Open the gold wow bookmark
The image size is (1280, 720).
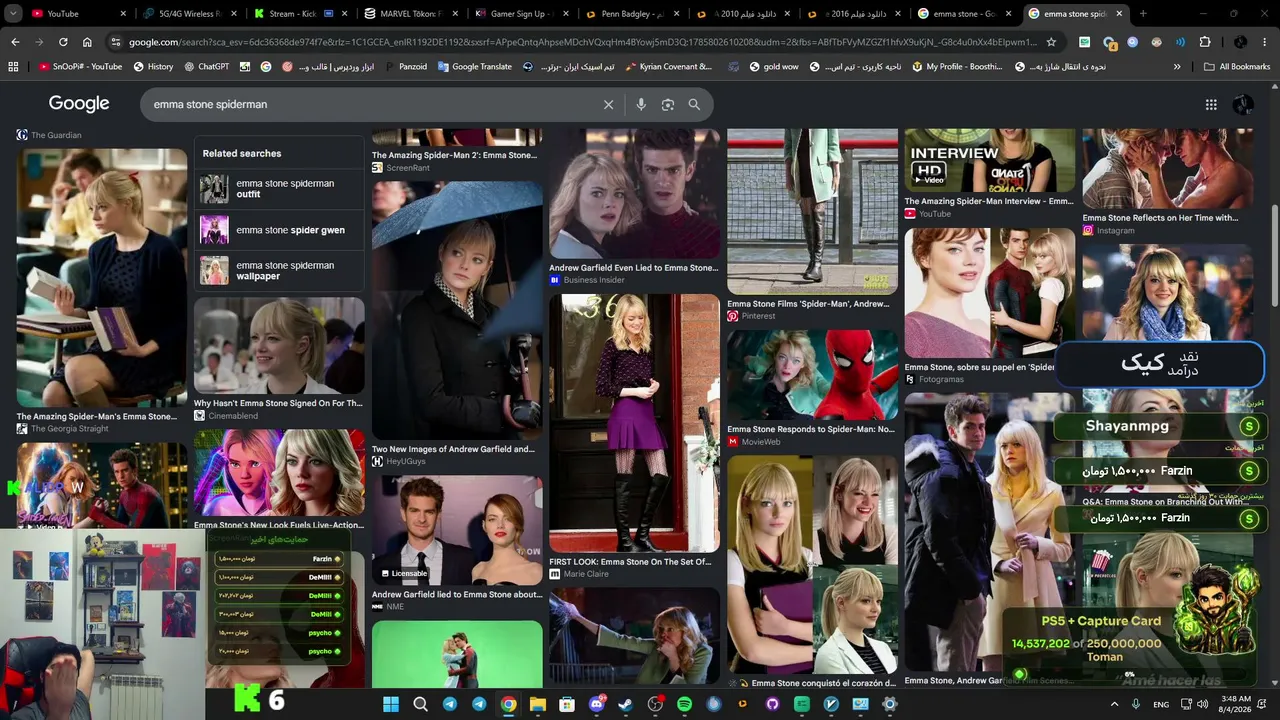click(x=773, y=67)
